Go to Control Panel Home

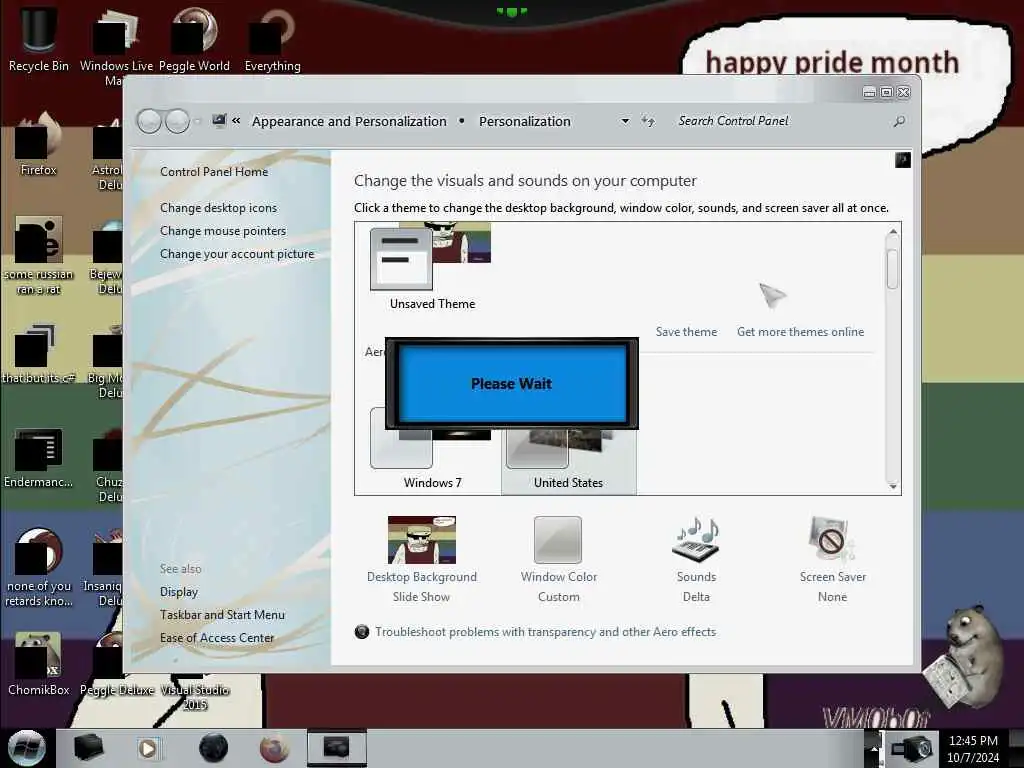coord(214,172)
